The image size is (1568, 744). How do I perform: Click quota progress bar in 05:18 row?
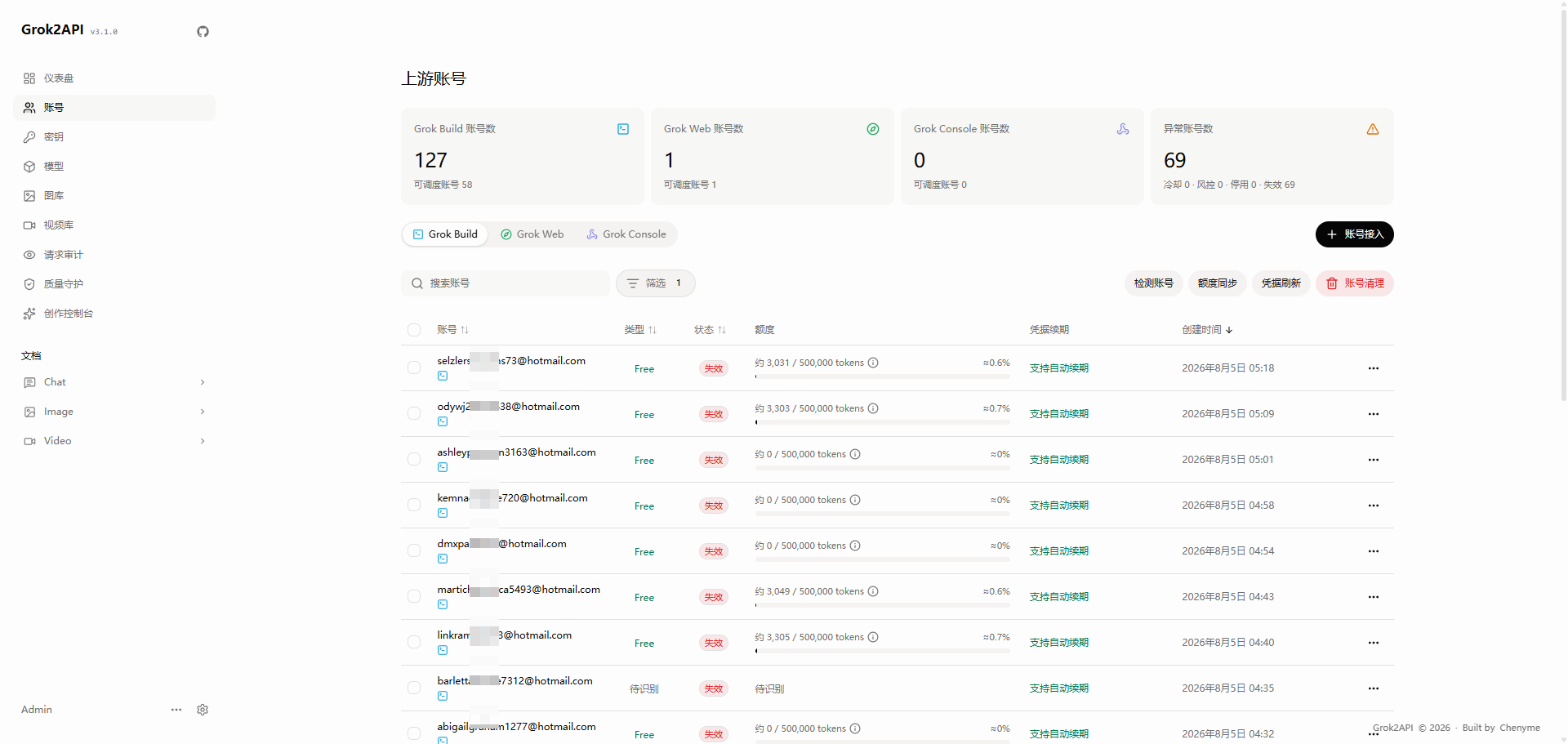882,376
